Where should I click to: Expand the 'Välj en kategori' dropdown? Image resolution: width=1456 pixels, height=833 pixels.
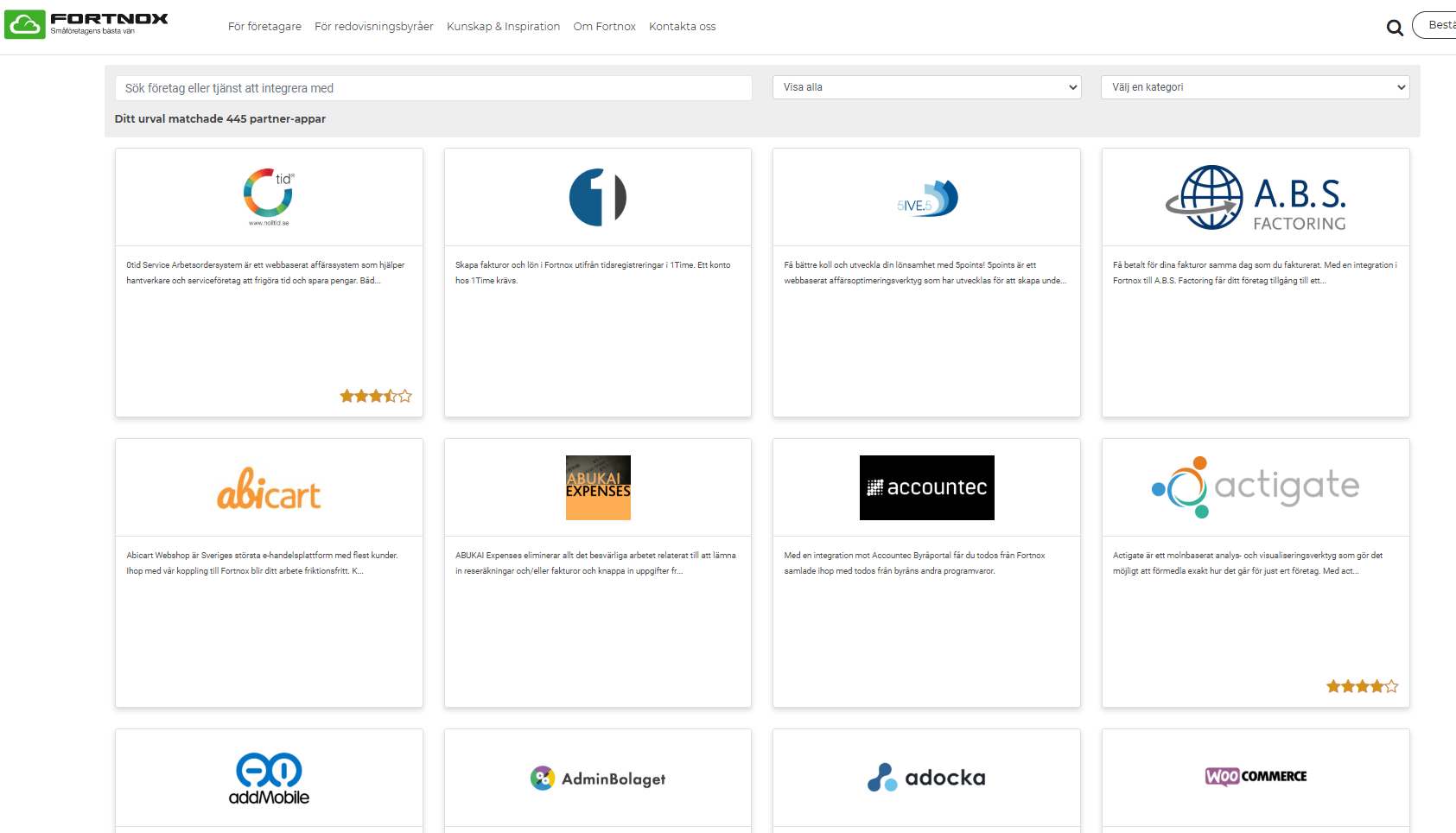(x=1256, y=87)
